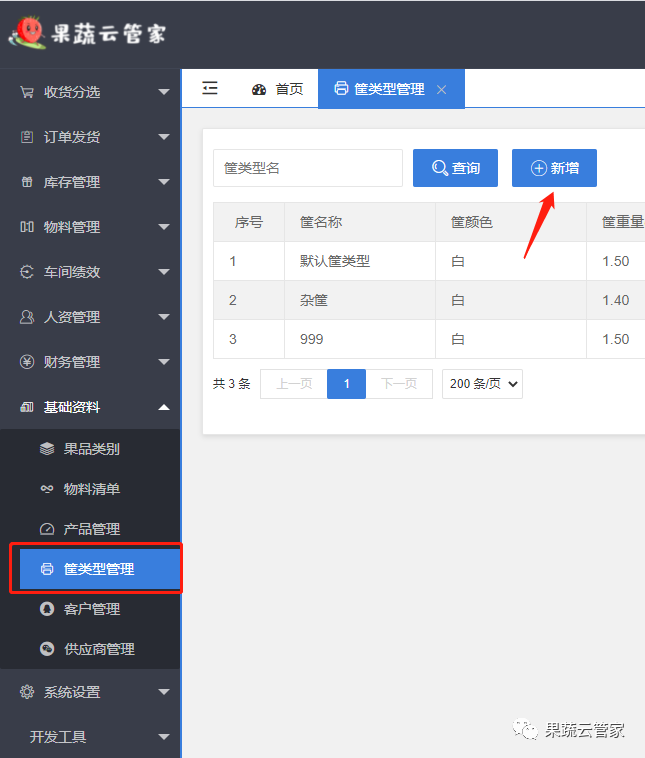Click the sidebar collapse hamburger icon
The image size is (645, 758).
210,89
